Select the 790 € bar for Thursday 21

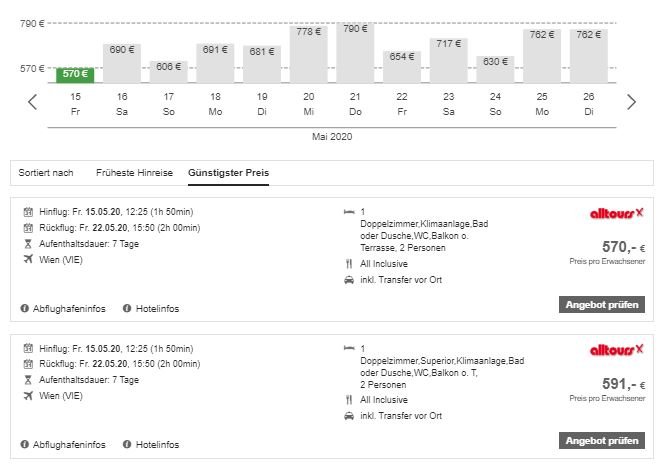[355, 53]
